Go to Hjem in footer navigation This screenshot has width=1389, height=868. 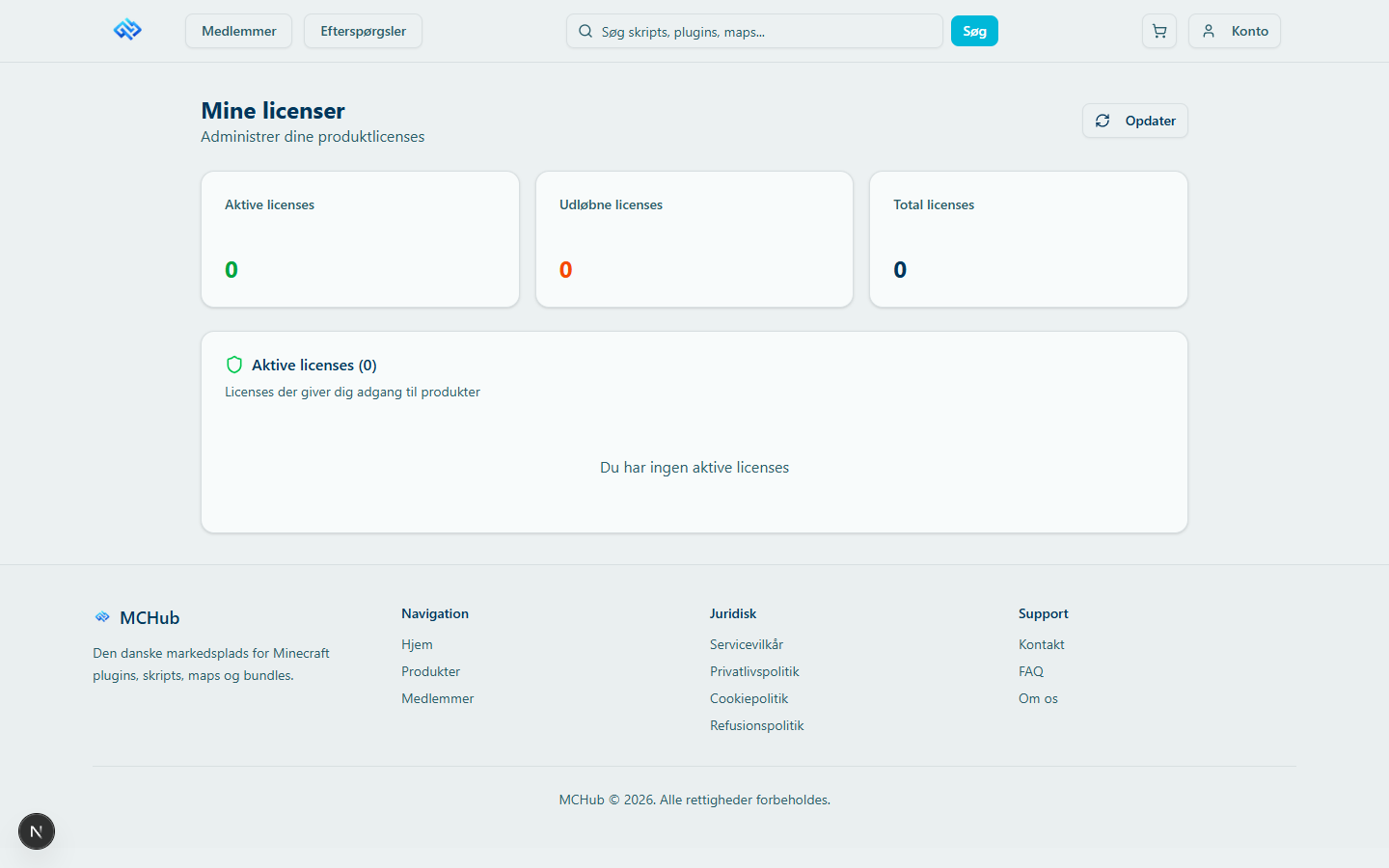click(417, 644)
